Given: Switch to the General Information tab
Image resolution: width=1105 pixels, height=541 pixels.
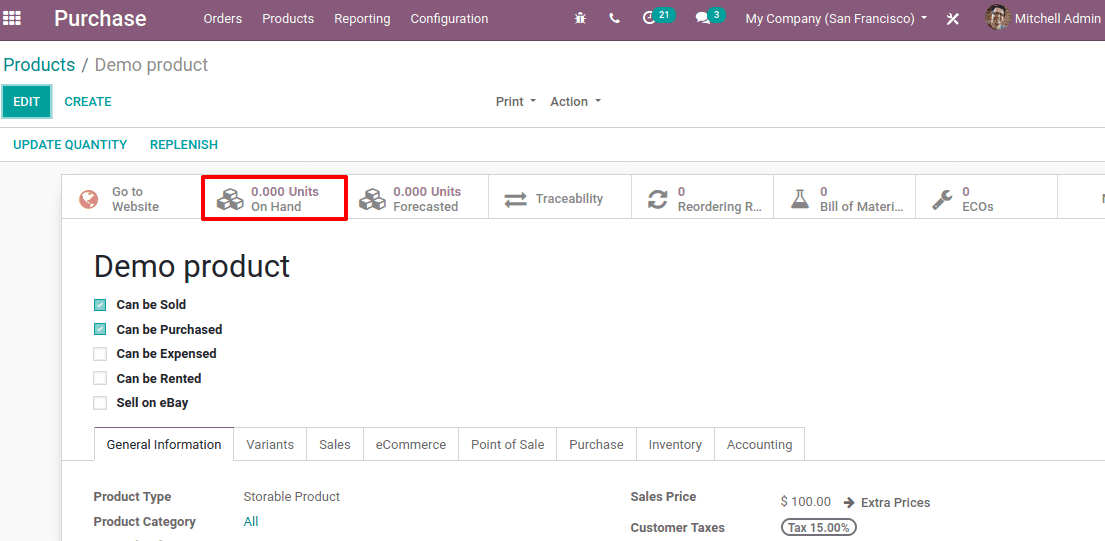Looking at the screenshot, I should coord(163,444).
